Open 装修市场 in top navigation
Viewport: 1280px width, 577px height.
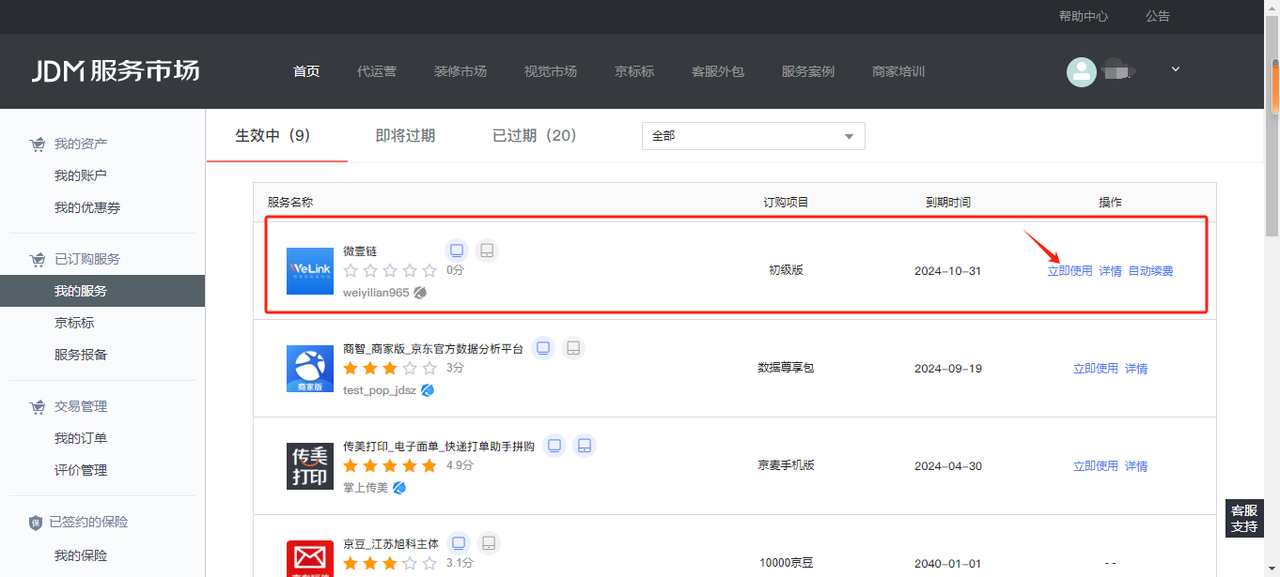460,72
